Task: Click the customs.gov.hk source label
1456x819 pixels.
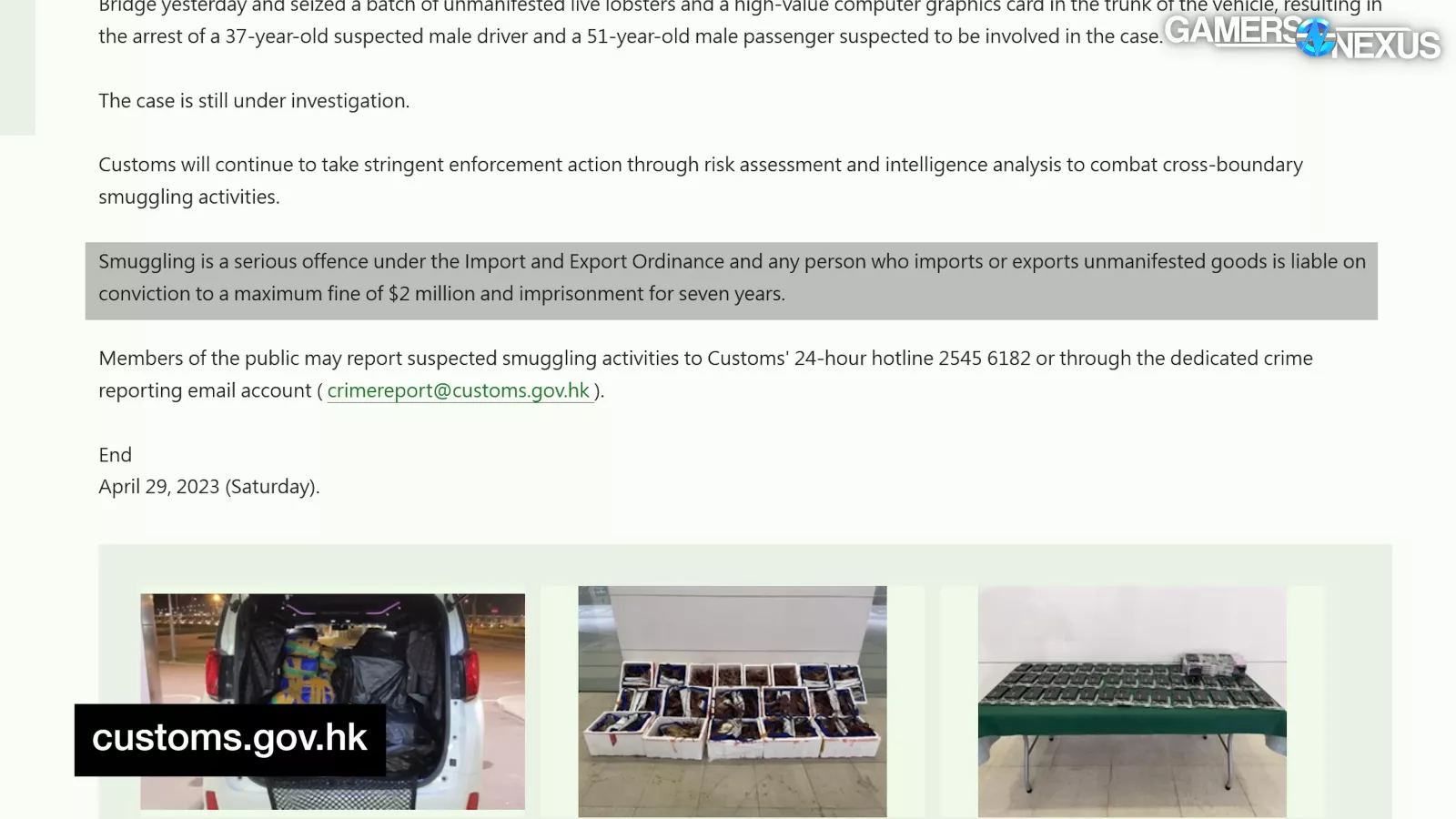Action: click(x=229, y=739)
